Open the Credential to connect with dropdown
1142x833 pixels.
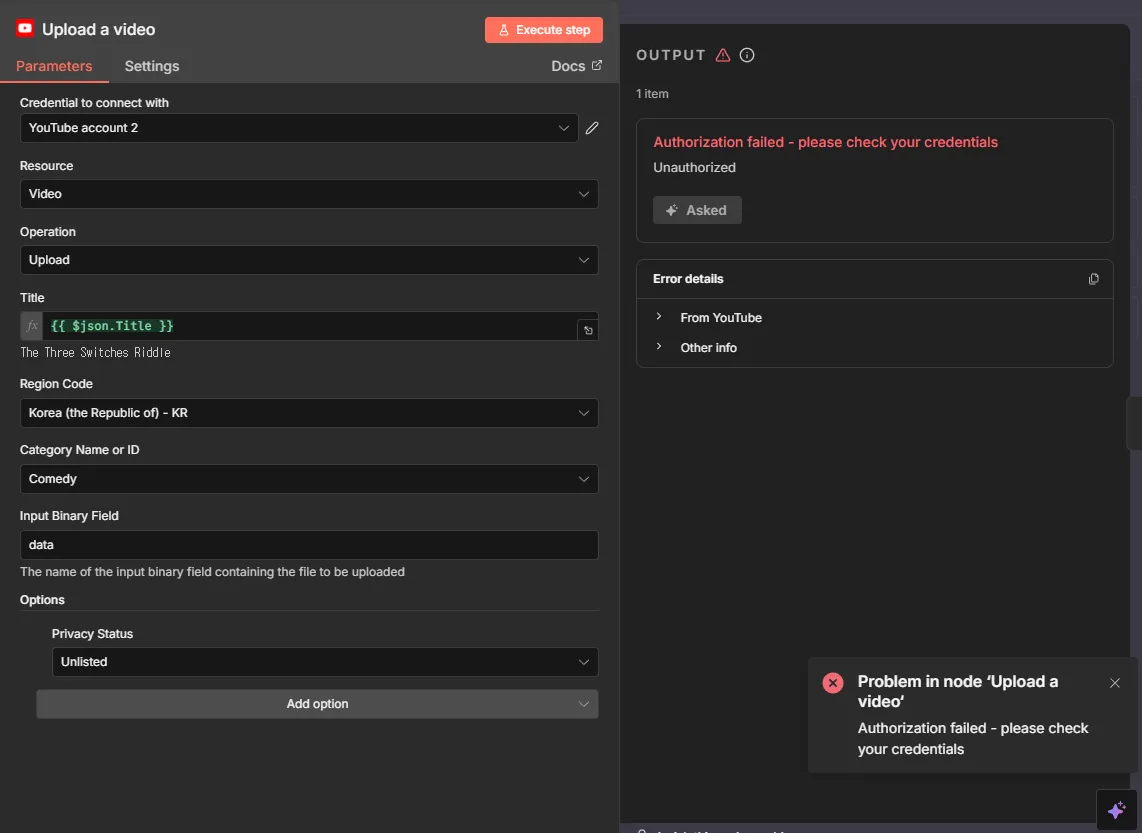298,128
